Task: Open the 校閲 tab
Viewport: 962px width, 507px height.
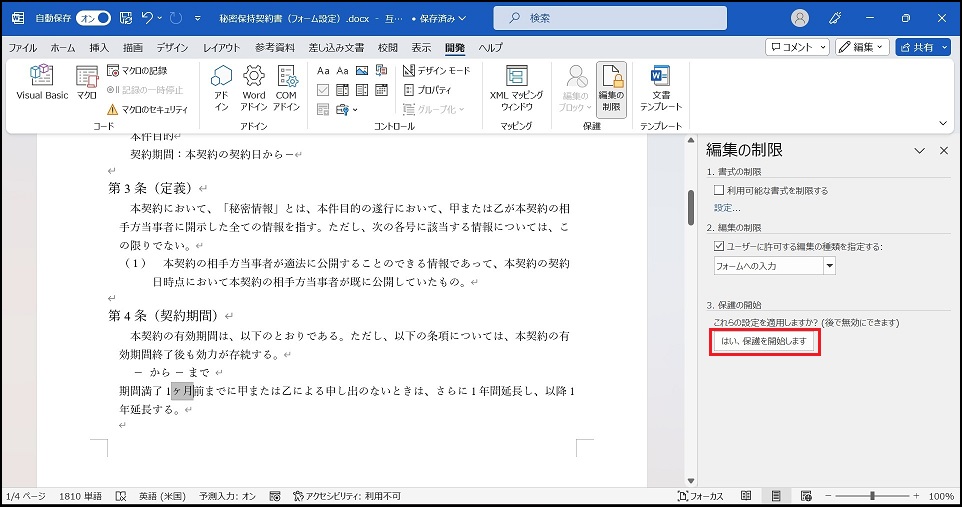Action: (x=387, y=47)
